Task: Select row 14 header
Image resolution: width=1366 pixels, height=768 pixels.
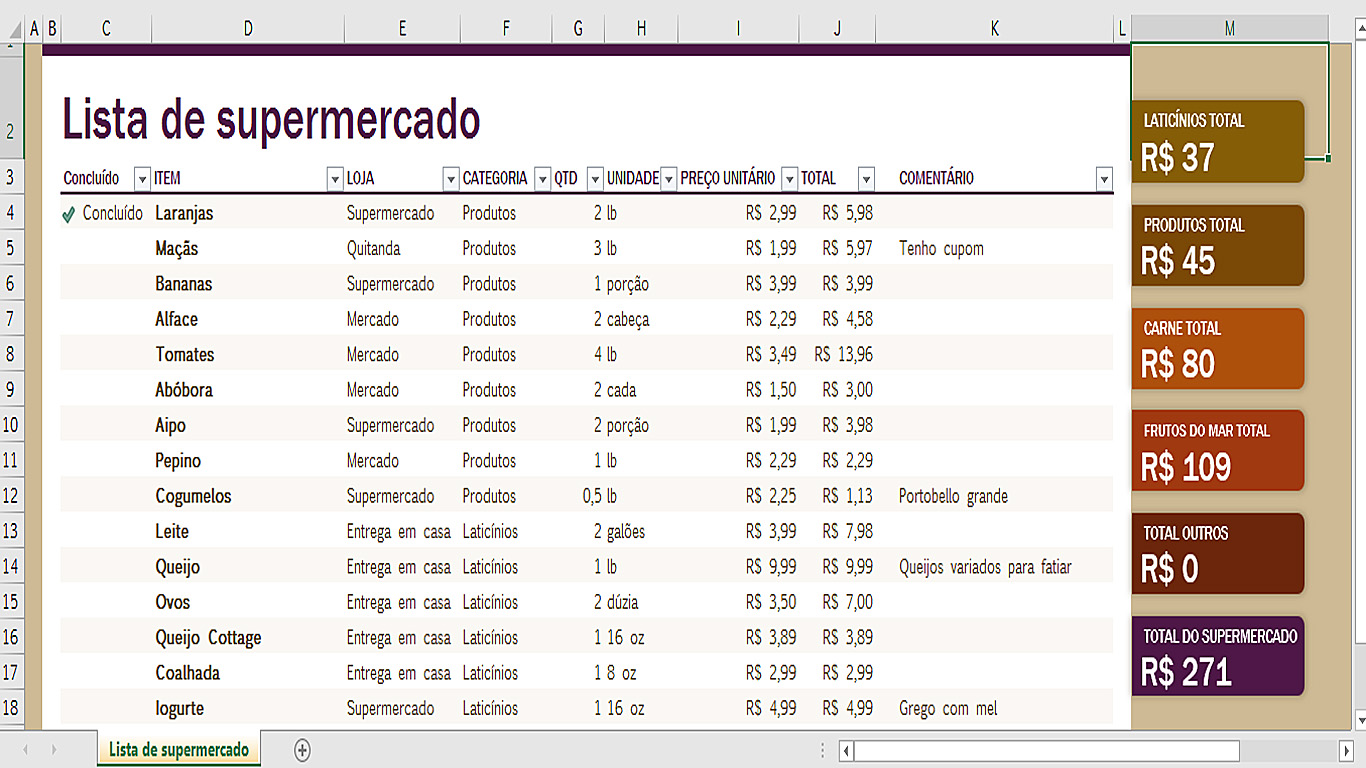Action: coord(11,567)
